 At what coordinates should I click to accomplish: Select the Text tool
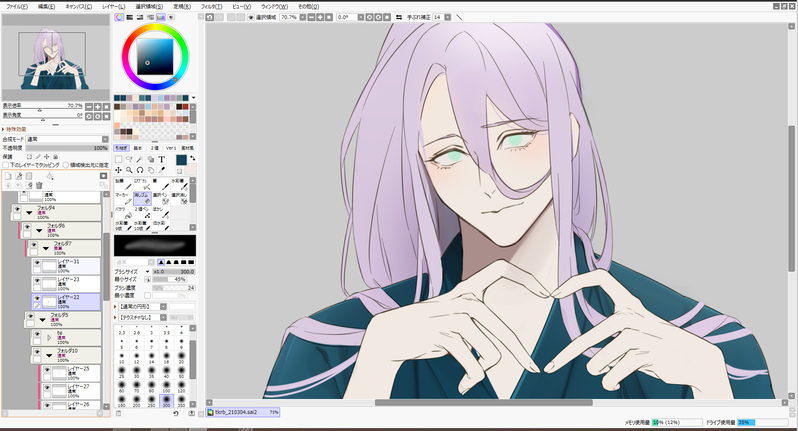(162, 159)
